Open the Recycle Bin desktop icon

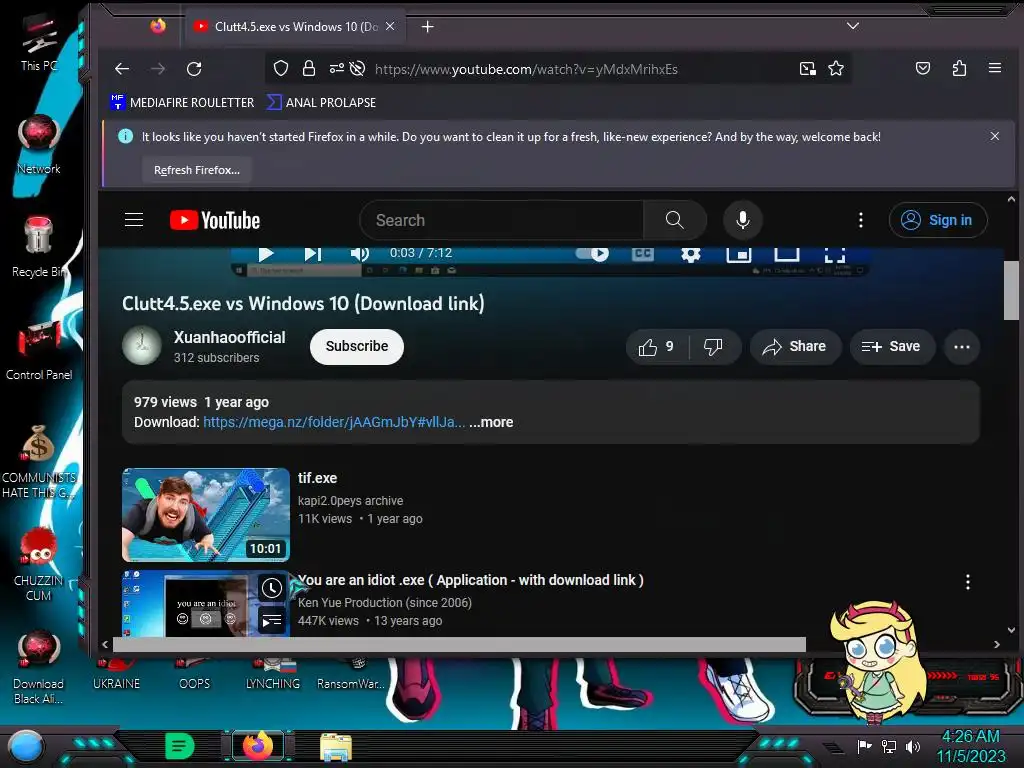[39, 247]
